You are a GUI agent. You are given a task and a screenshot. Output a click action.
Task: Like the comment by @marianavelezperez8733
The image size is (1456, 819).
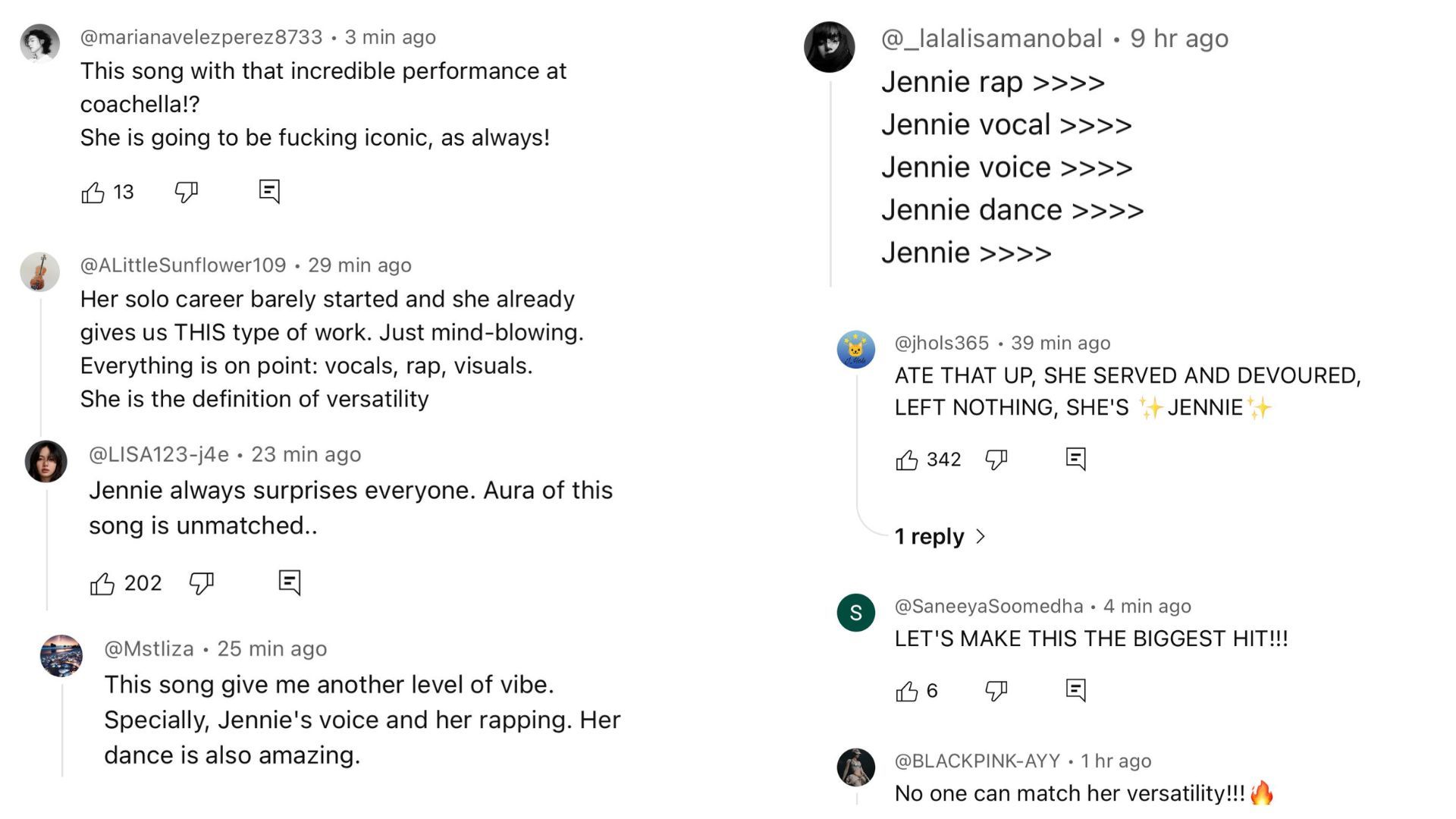pos(93,193)
